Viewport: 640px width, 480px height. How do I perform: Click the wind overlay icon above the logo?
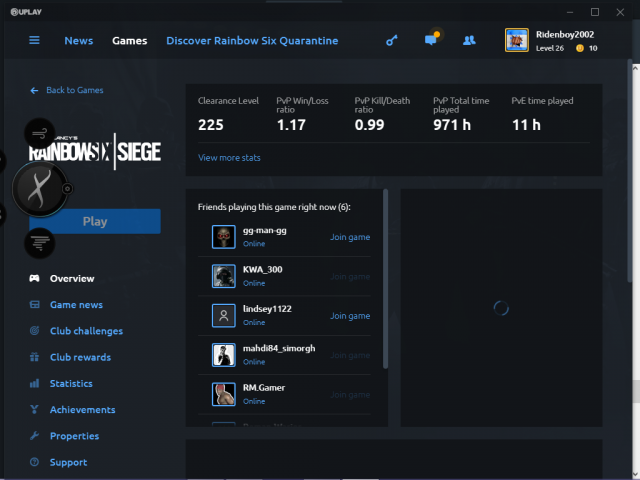tap(40, 133)
